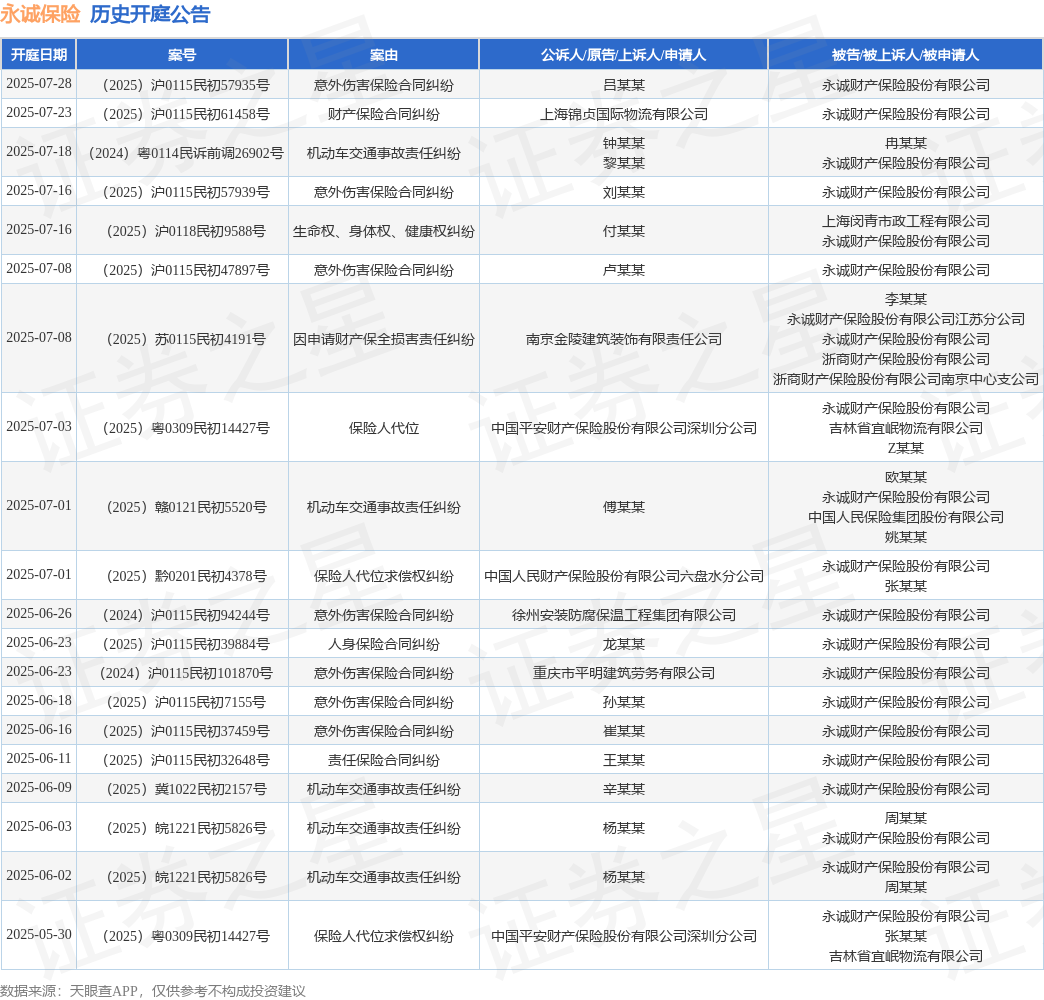Click defendant 冉某某
The height and width of the screenshot is (1000, 1044).
[x=906, y=143]
